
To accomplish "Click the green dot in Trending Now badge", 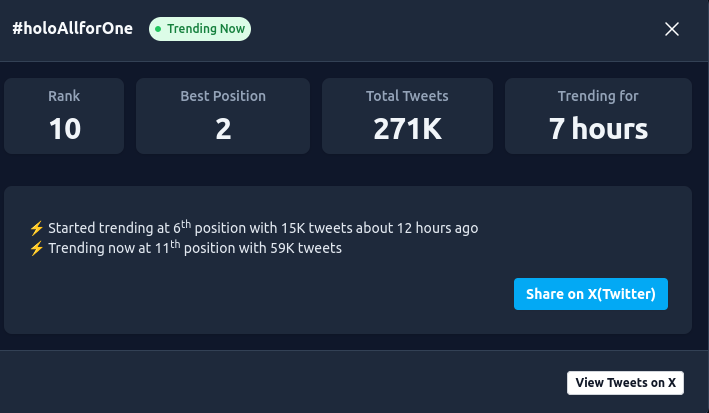I will point(159,29).
